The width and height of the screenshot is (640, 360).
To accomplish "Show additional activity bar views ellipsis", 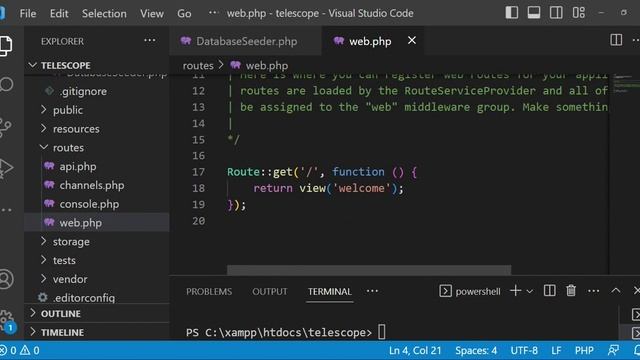I will point(6,210).
